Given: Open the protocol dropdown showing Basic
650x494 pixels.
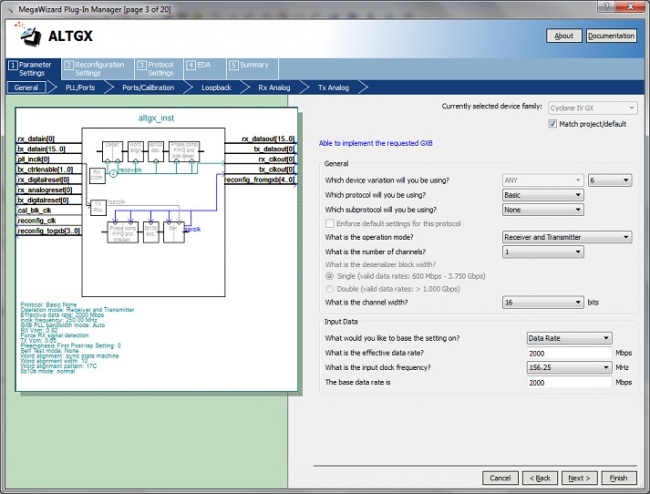Looking at the screenshot, I should pos(543,195).
